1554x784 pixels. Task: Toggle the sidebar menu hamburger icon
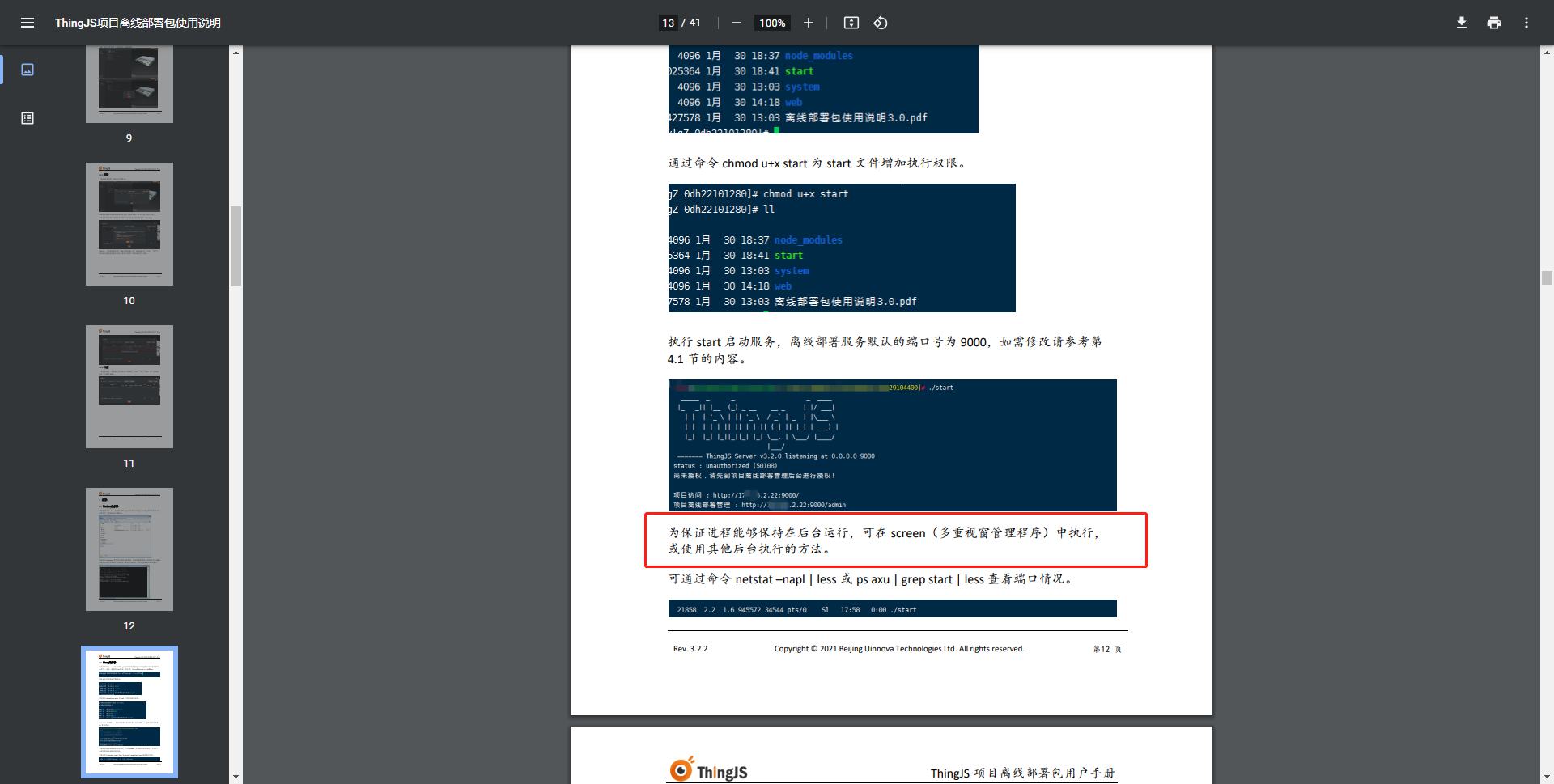(x=28, y=23)
